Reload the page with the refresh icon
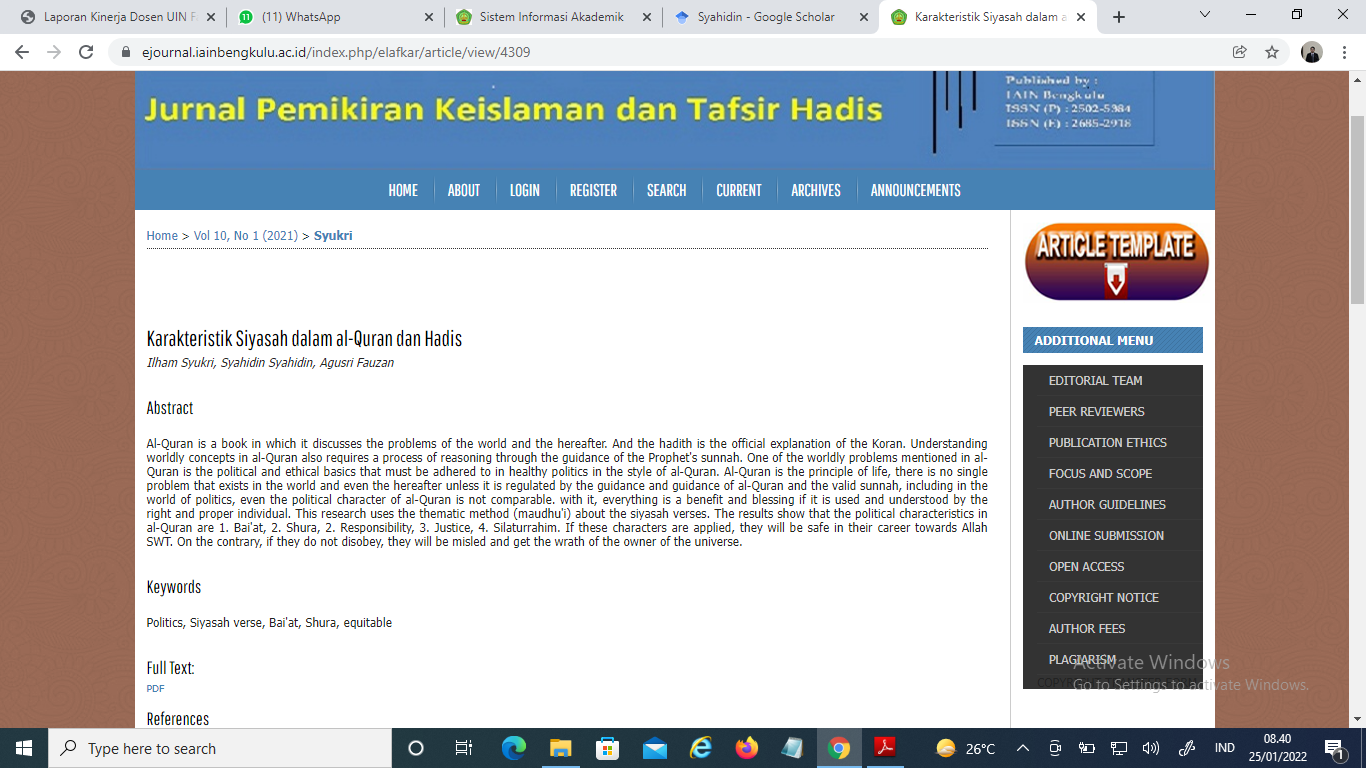The image size is (1366, 768). point(86,52)
